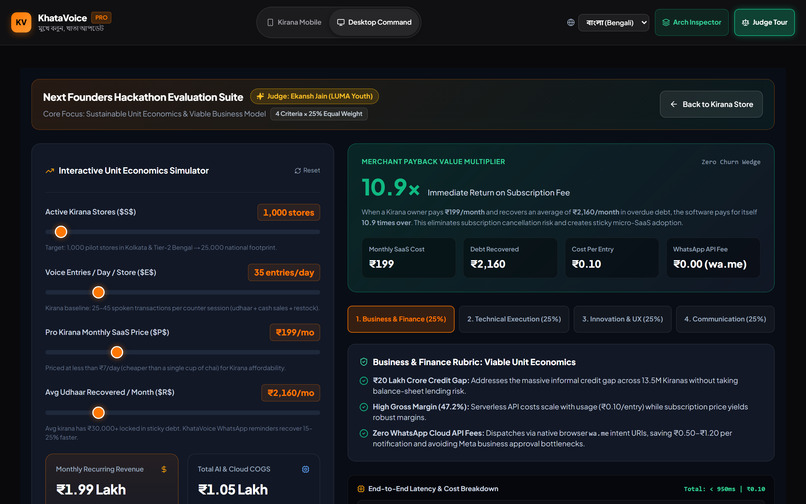Click the check icon next to ₹20 Lakh Crore Credit Gap
This screenshot has height=504, width=806.
pos(363,381)
